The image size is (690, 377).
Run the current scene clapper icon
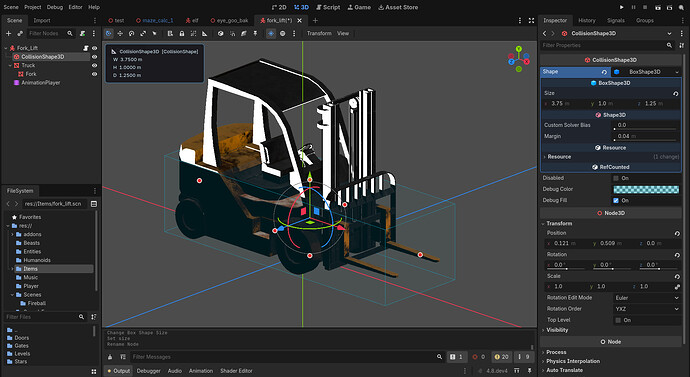657,7
